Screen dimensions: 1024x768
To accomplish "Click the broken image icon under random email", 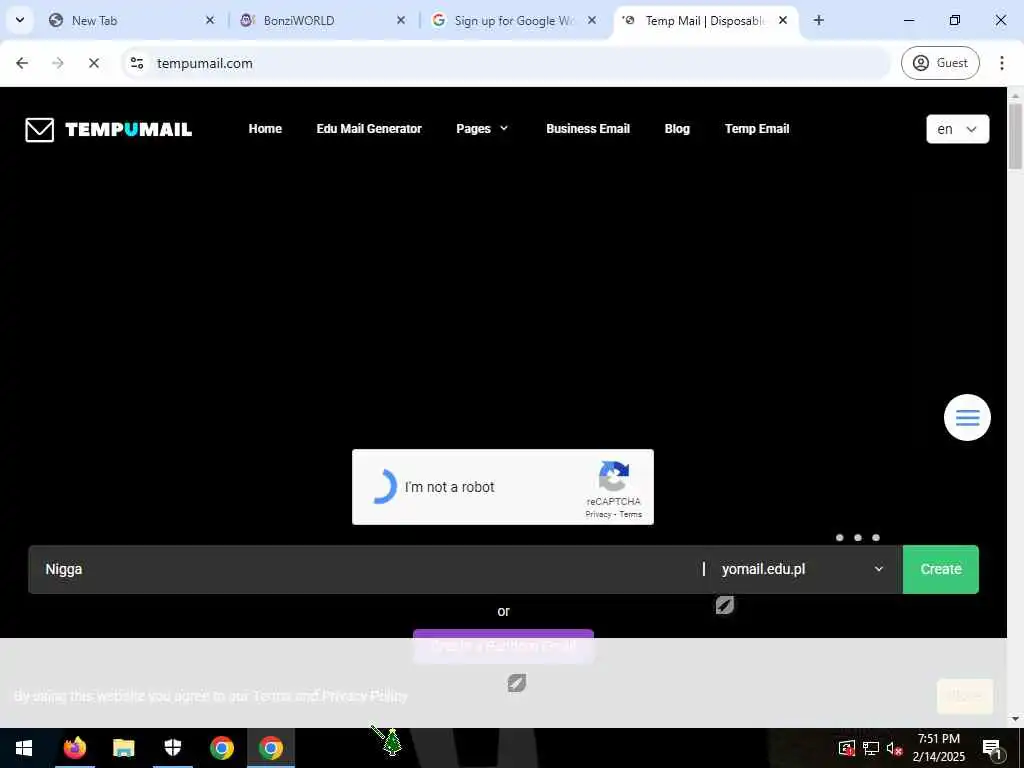I will coord(517,683).
